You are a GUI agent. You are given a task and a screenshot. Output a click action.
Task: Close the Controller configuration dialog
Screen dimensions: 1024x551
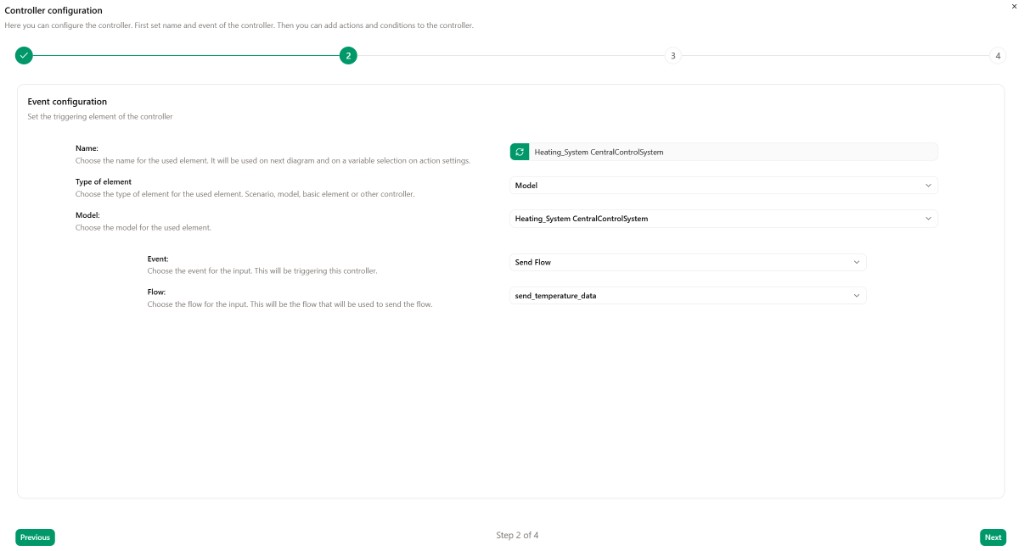coord(1014,7)
